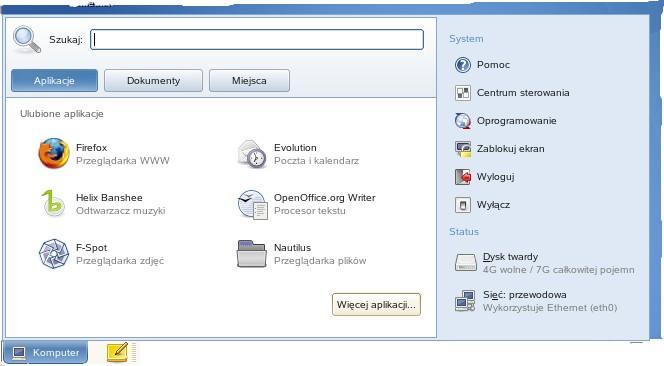Click the wired network status icon
Image resolution: width=664 pixels, height=366 pixels.
click(x=465, y=301)
